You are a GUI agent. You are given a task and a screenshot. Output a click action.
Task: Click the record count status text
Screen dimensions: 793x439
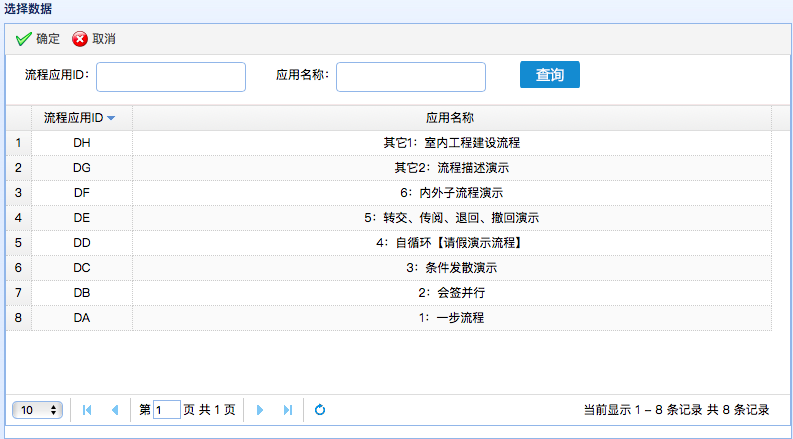point(676,410)
